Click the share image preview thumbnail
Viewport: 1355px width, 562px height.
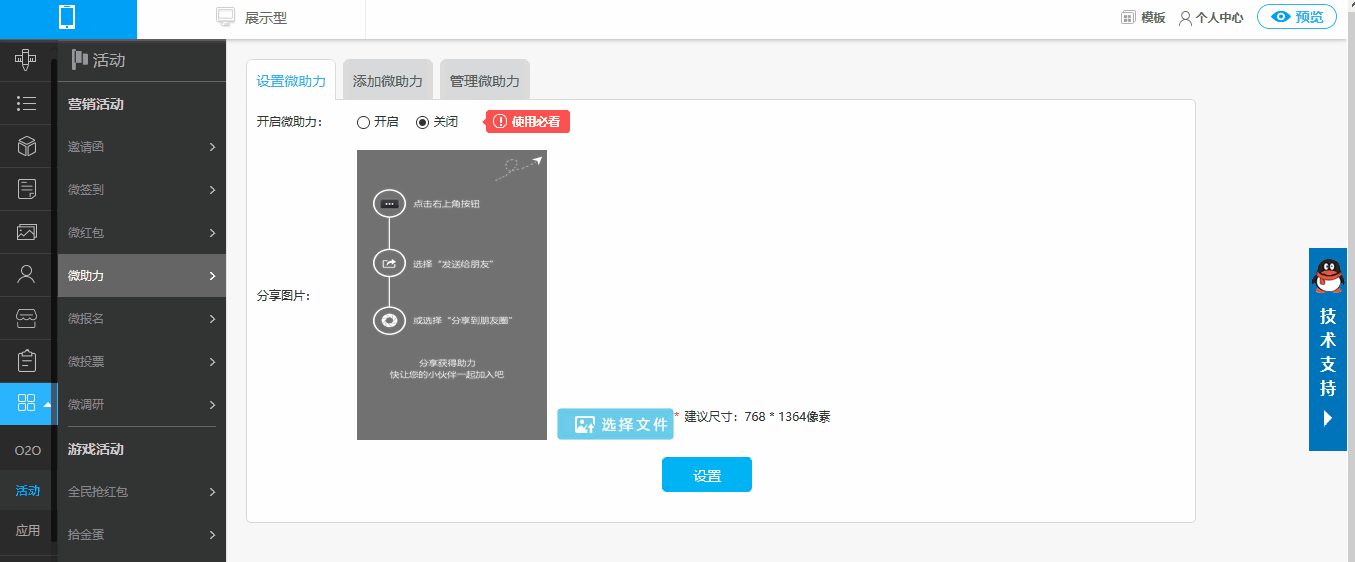point(451,295)
